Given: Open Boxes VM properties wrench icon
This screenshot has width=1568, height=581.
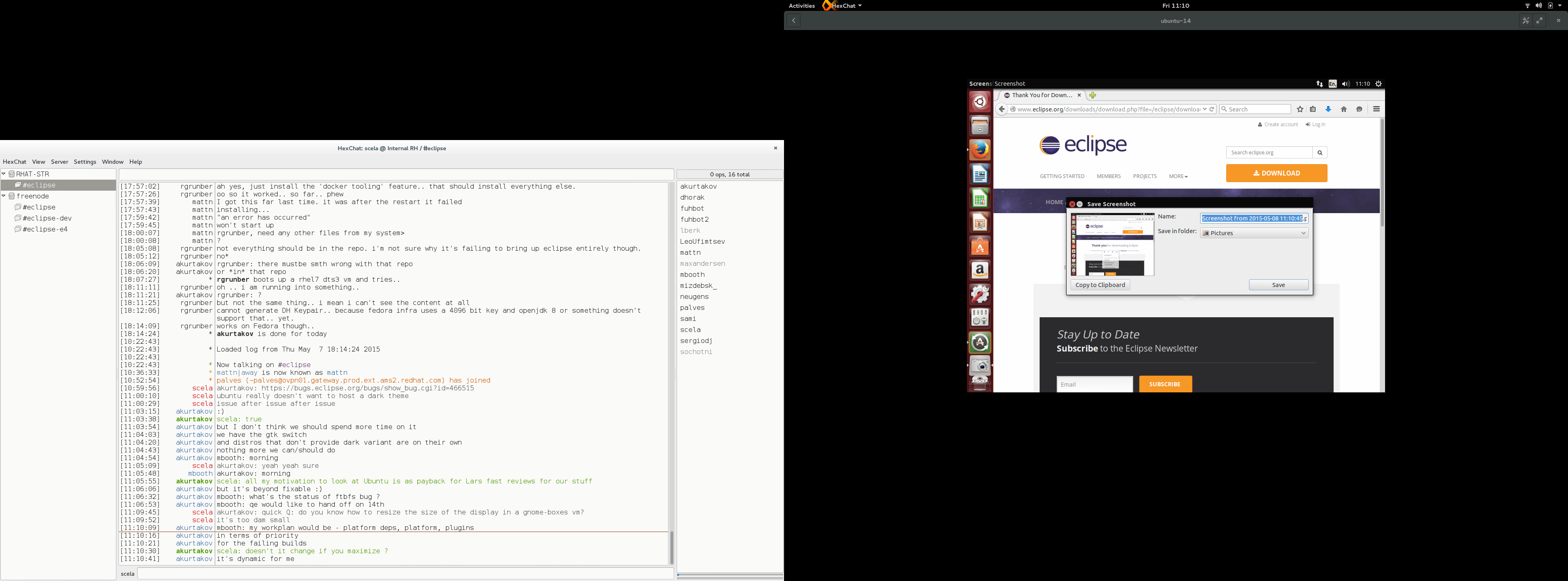Looking at the screenshot, I should (1526, 21).
